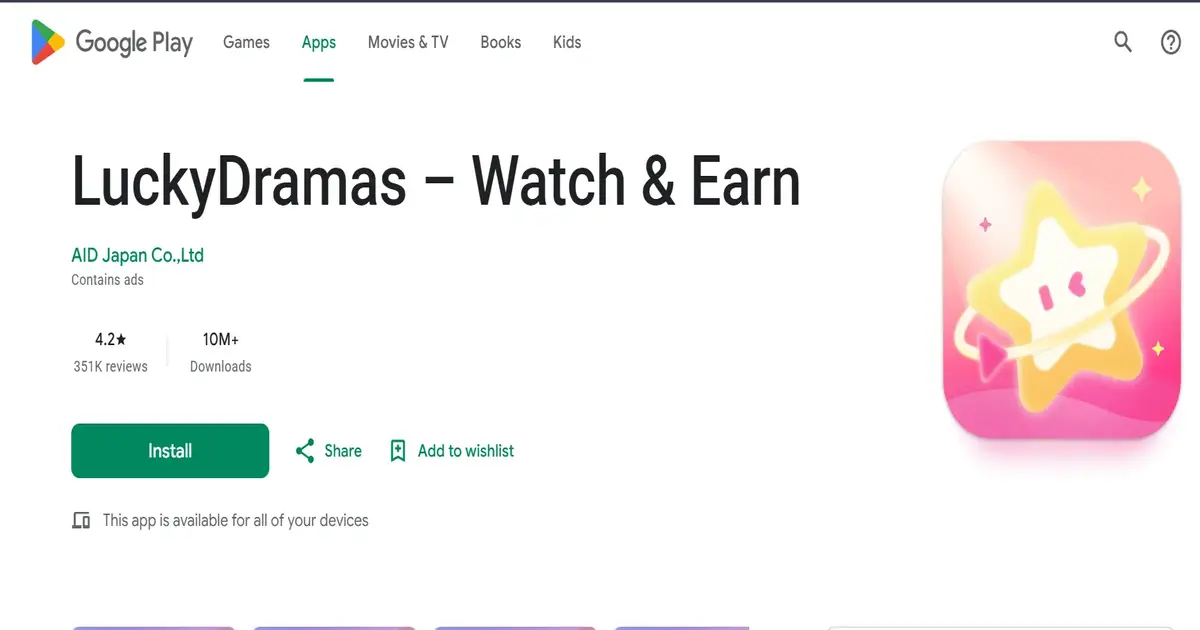
Task: Open the Help question mark icon
Action: tap(1171, 42)
